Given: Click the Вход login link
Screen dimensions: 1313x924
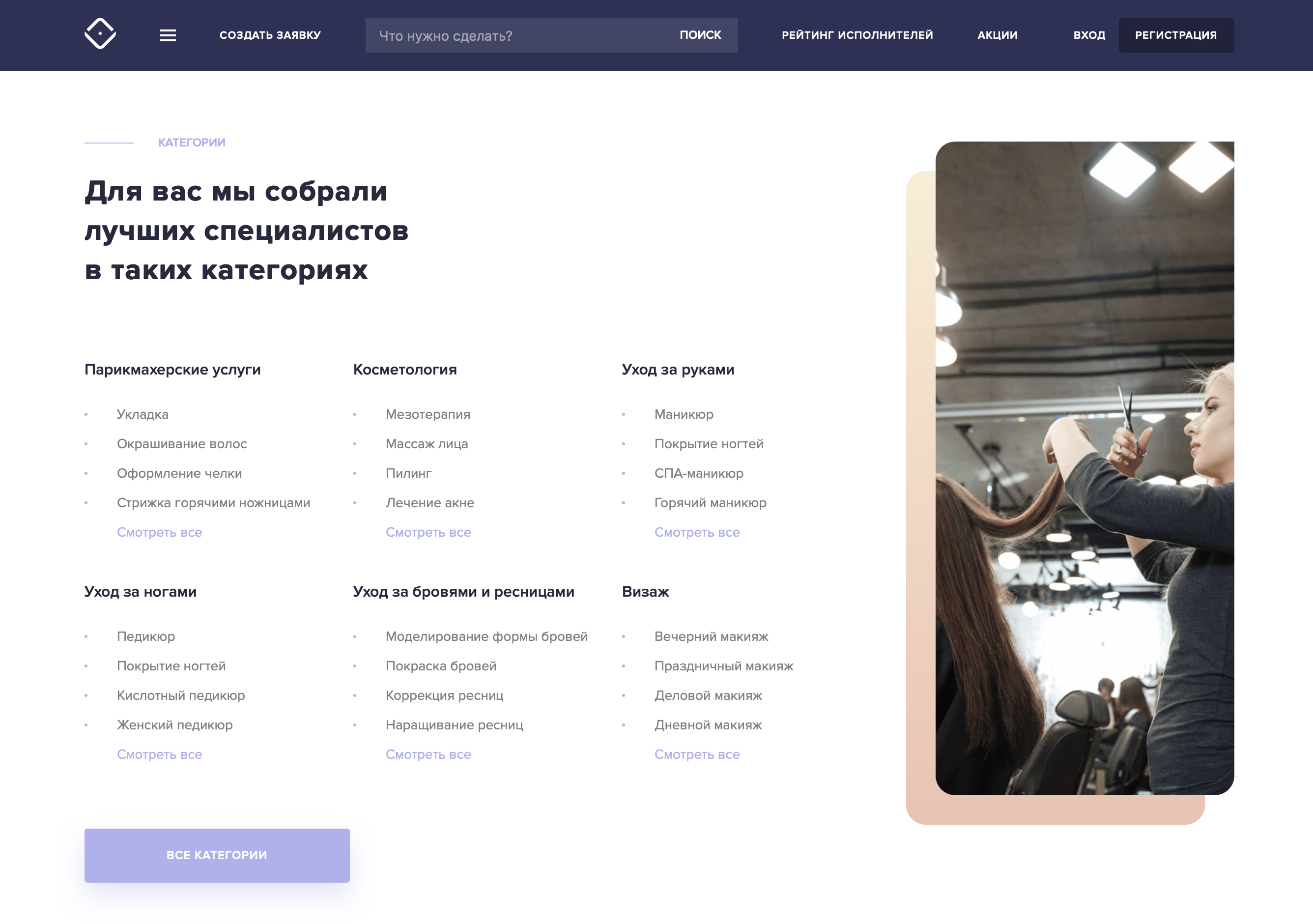Looking at the screenshot, I should (x=1089, y=35).
